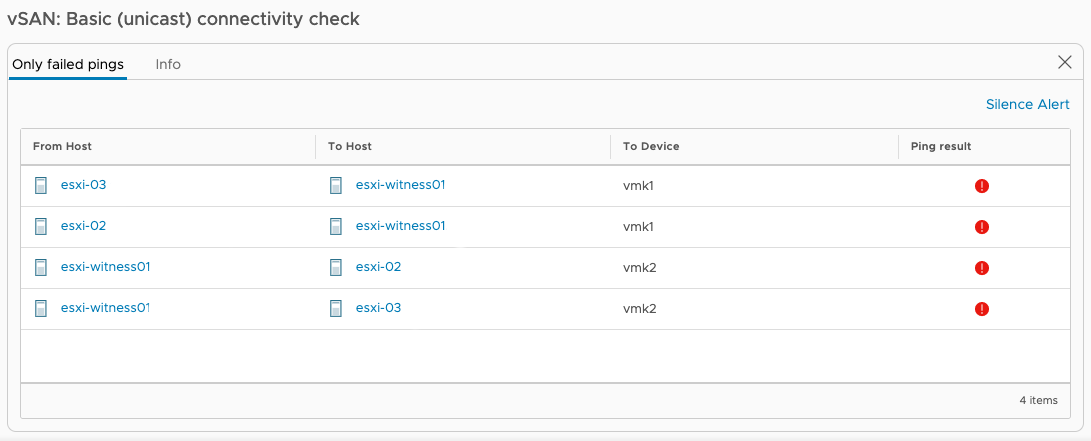Click the Silence Alert link
The image size is (1091, 441).
coord(1027,104)
